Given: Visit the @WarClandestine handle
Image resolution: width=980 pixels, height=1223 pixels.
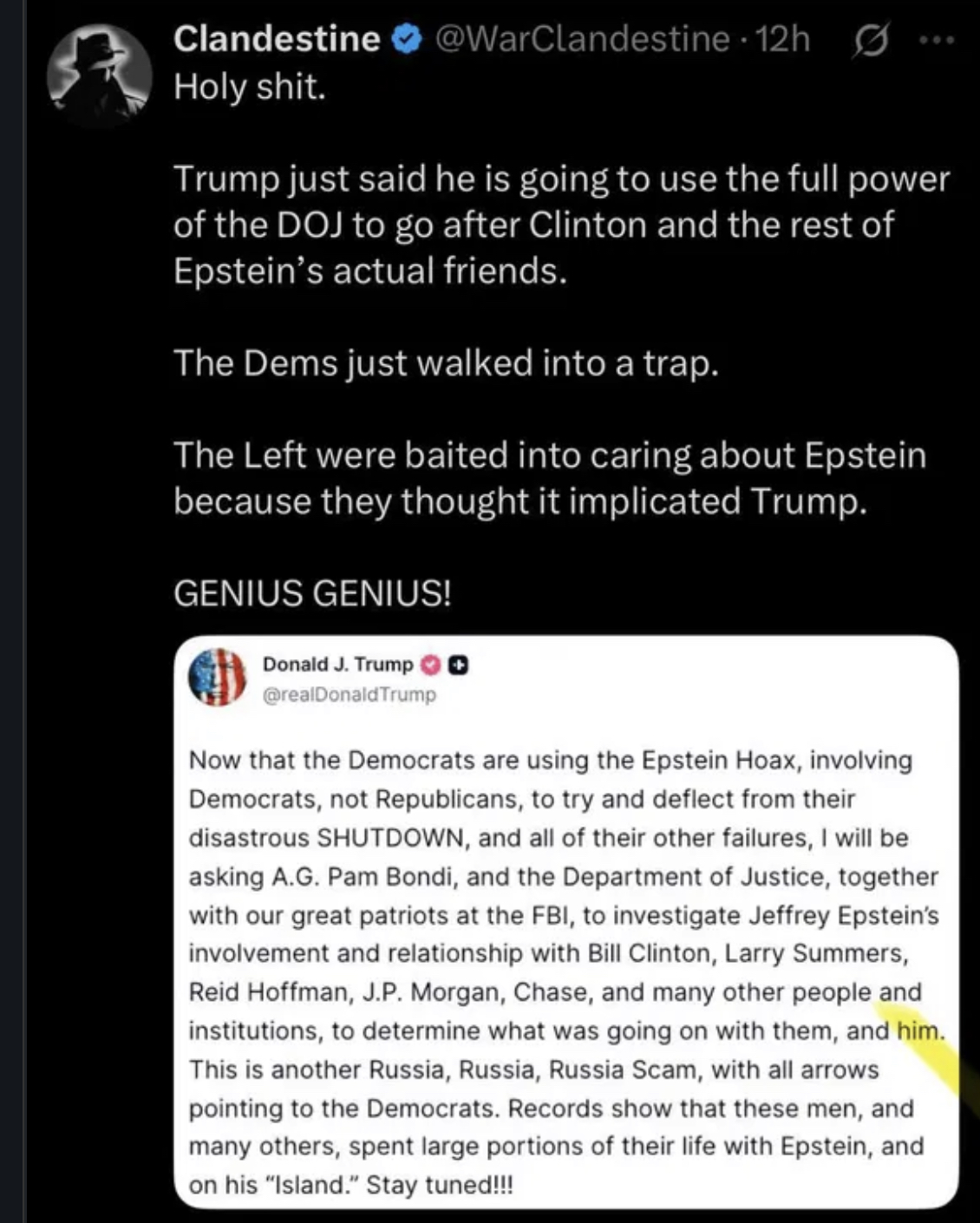Looking at the screenshot, I should point(582,39).
